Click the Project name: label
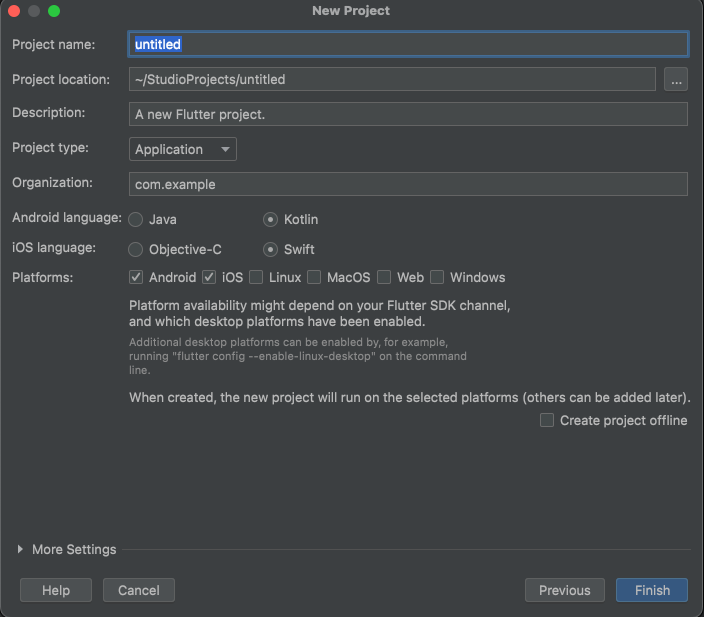Viewport: 704px width, 617px height. click(x=53, y=44)
